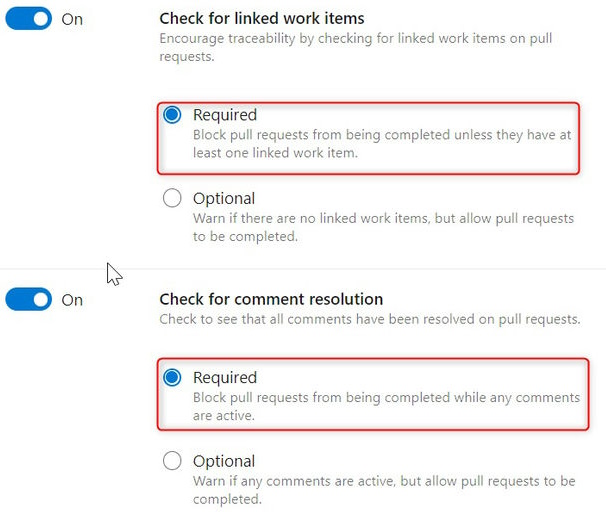The height and width of the screenshot is (512, 606).
Task: Click the 'Warn if any comments are active' text
Action: (x=383, y=481)
